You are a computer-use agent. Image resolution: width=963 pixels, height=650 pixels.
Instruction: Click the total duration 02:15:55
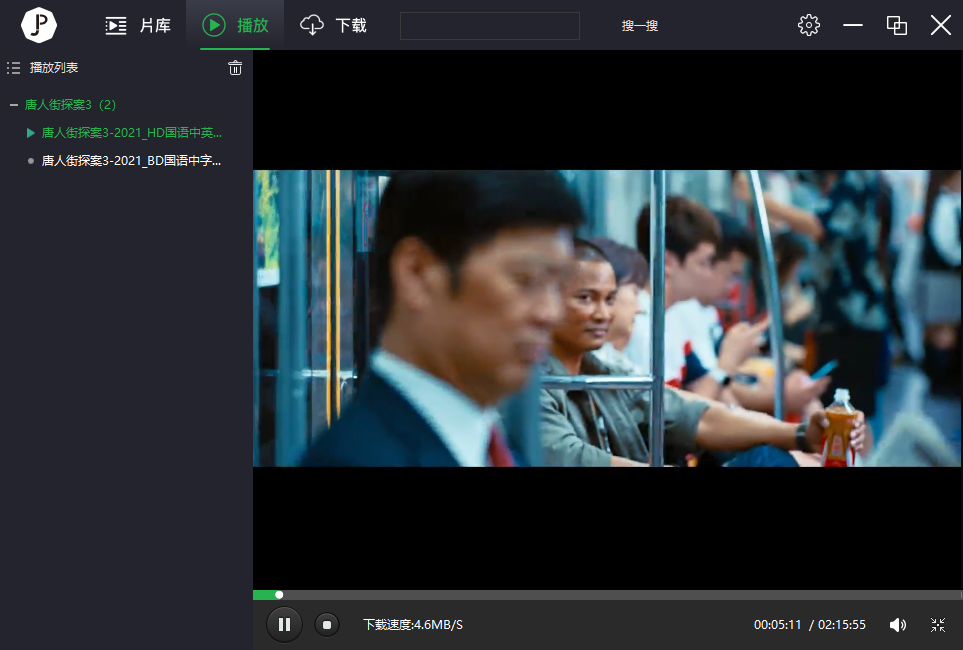point(841,625)
